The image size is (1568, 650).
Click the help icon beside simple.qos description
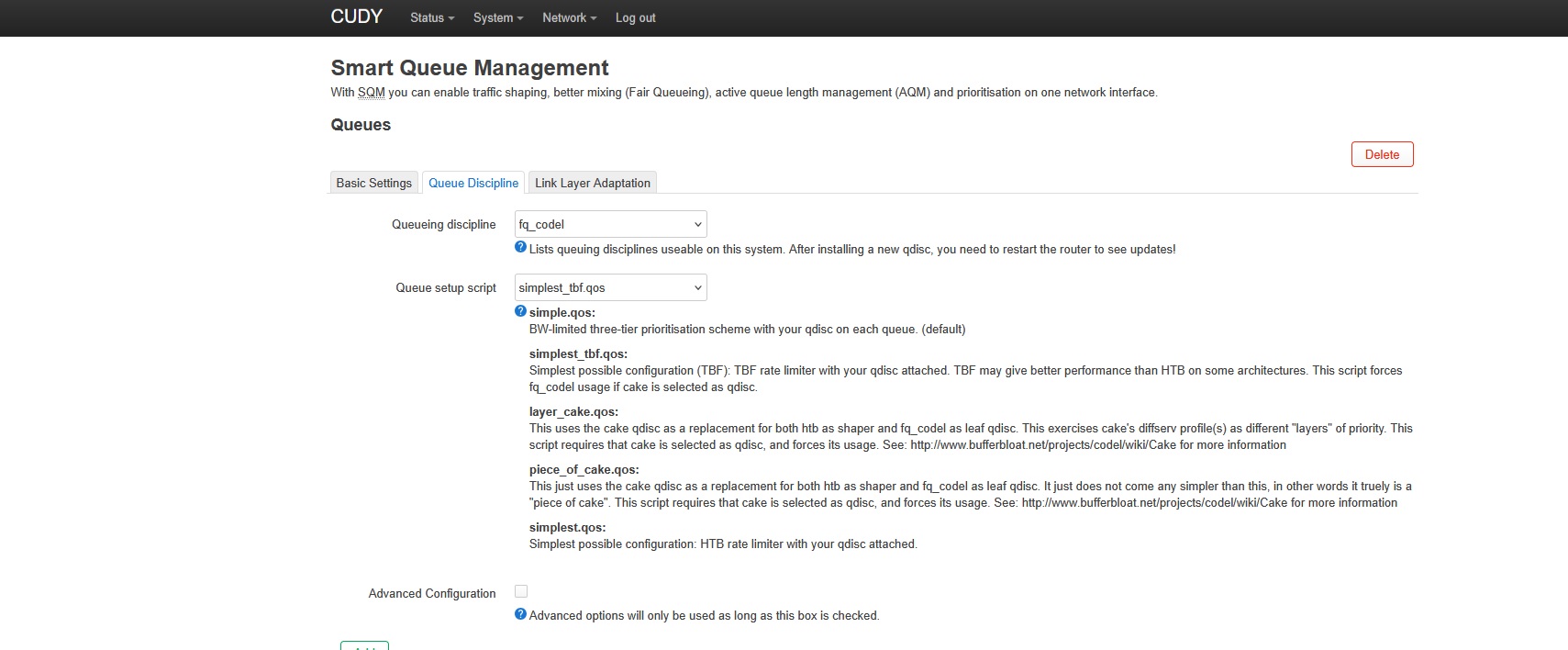[520, 311]
